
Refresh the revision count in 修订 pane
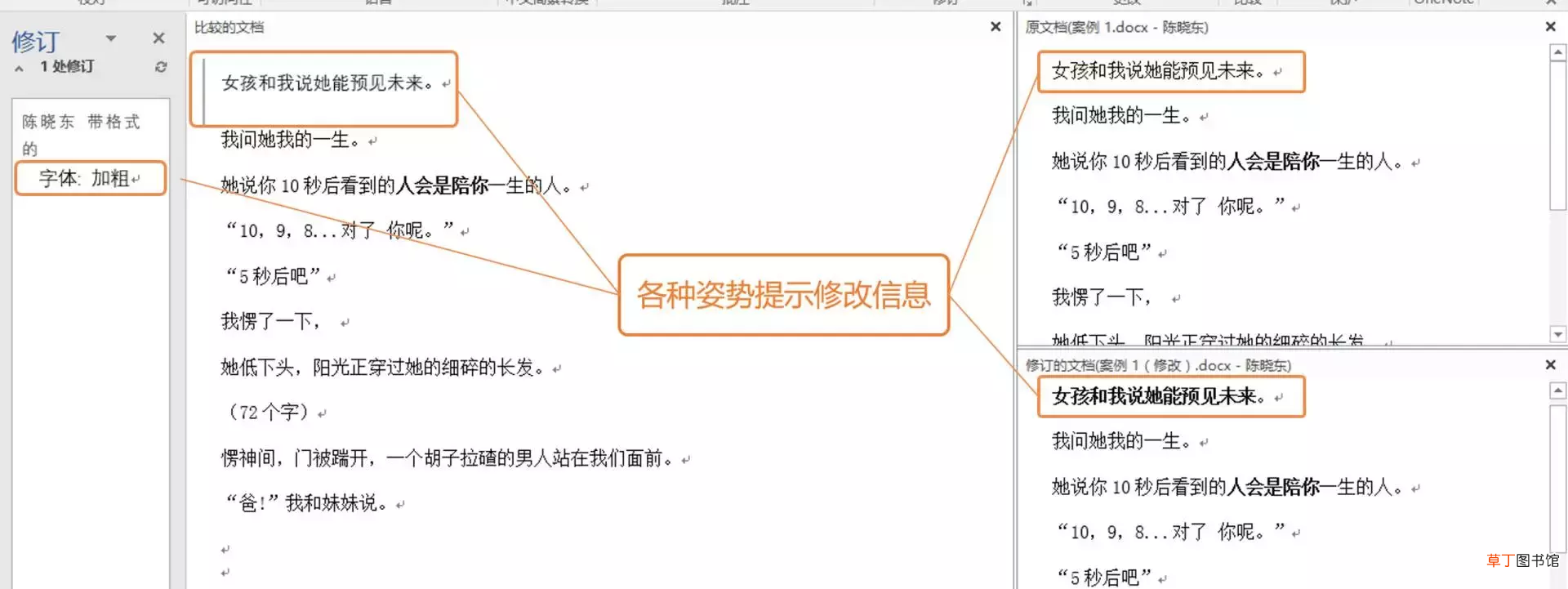(x=161, y=67)
